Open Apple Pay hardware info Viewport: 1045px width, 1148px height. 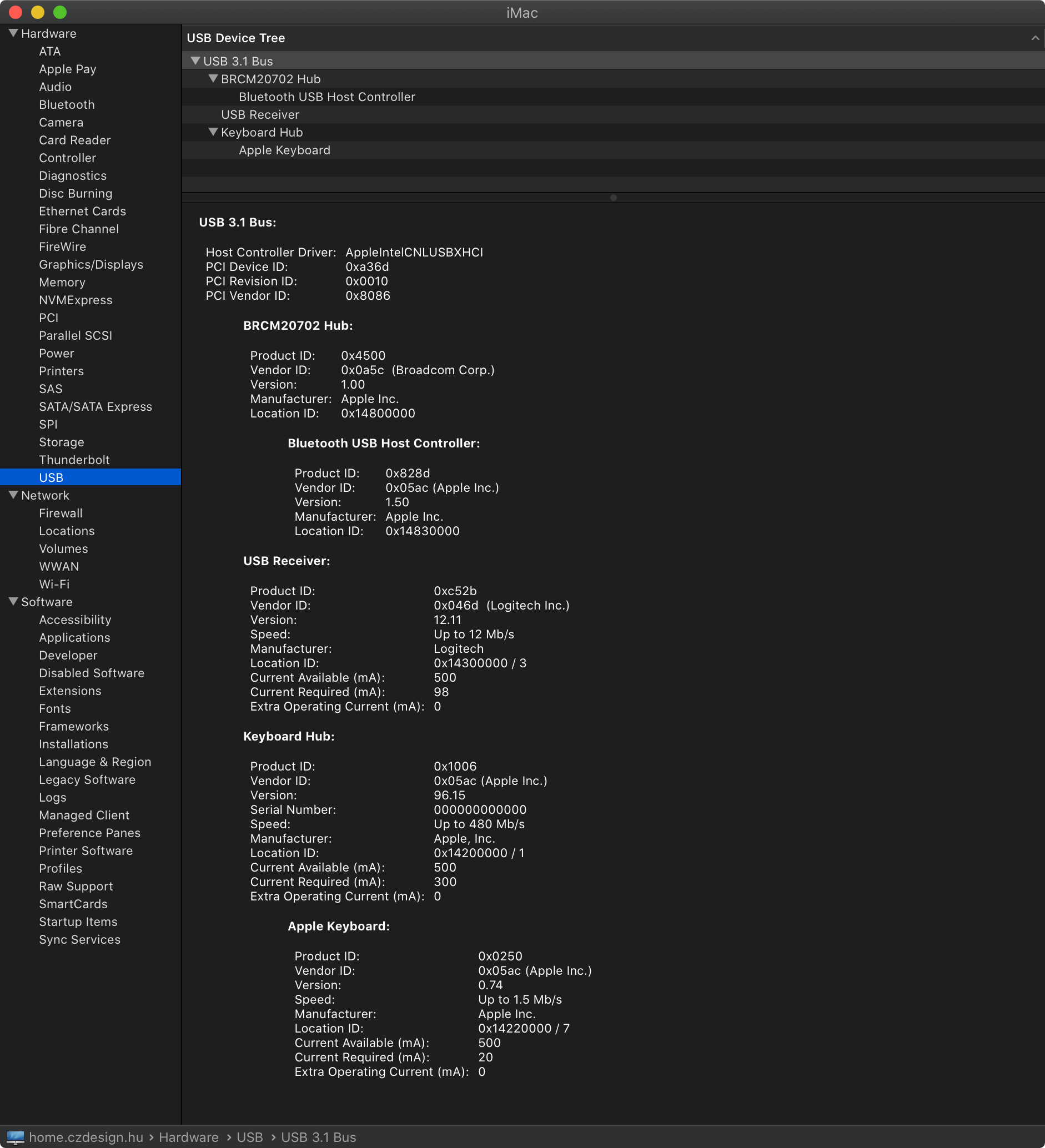click(x=67, y=69)
